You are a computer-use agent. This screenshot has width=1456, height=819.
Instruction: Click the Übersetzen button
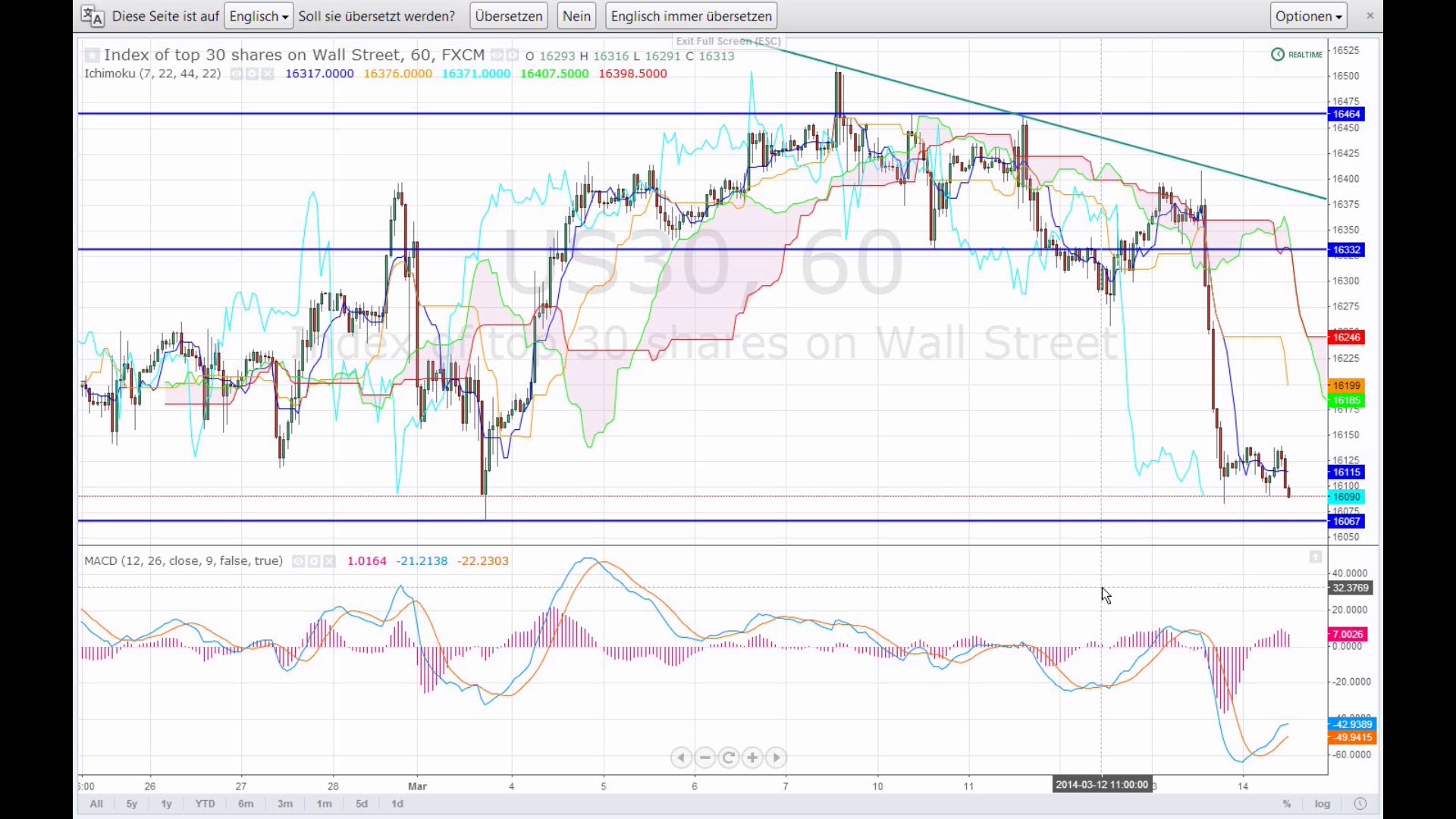tap(508, 16)
